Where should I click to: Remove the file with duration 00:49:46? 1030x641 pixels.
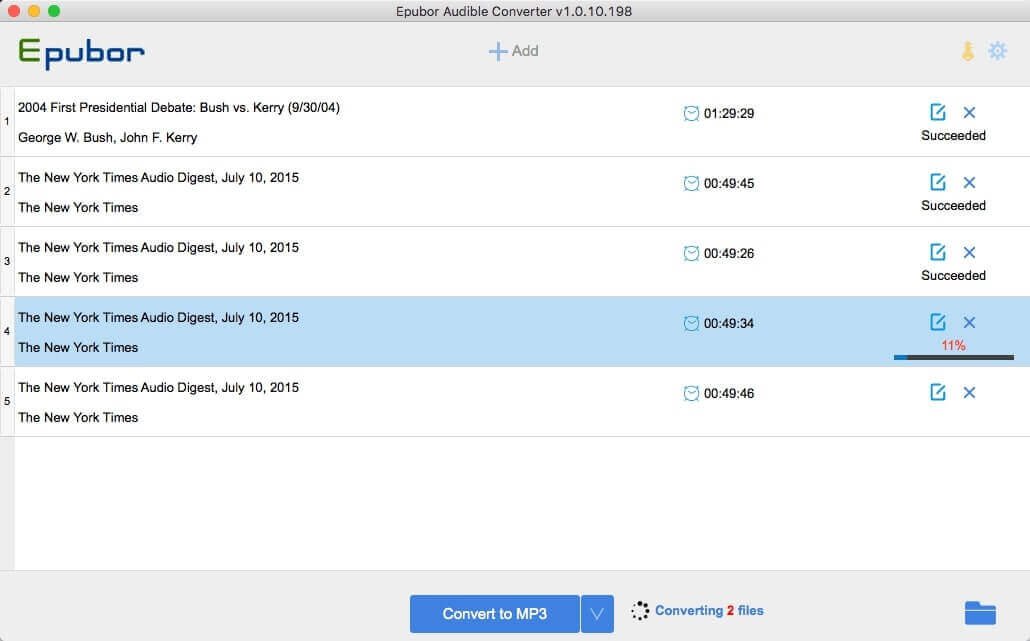point(969,392)
